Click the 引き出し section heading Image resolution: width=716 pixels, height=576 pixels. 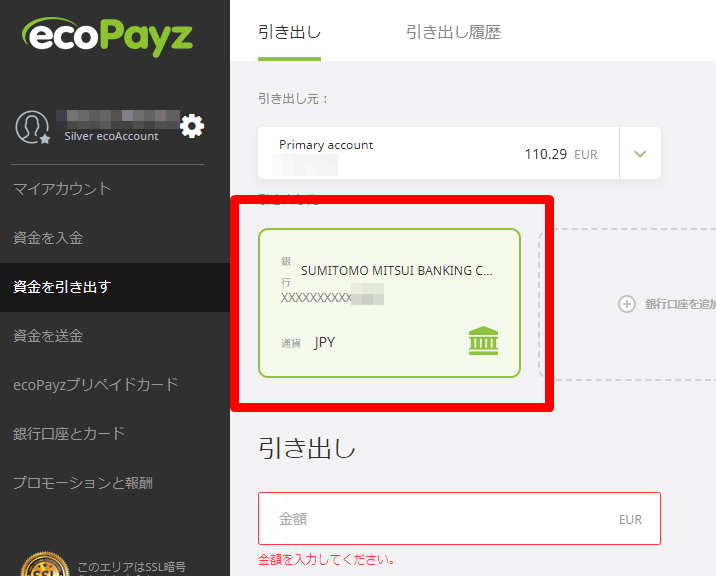point(307,448)
